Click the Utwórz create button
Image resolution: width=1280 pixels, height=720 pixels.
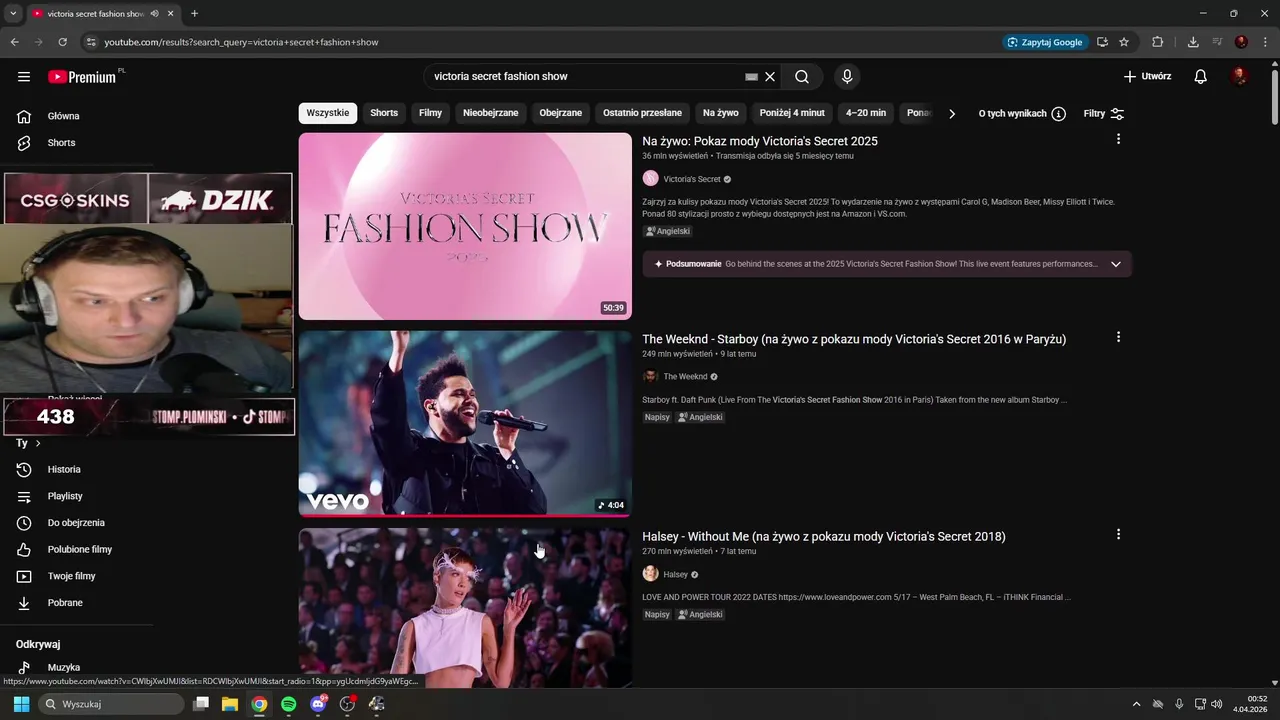click(x=1147, y=76)
